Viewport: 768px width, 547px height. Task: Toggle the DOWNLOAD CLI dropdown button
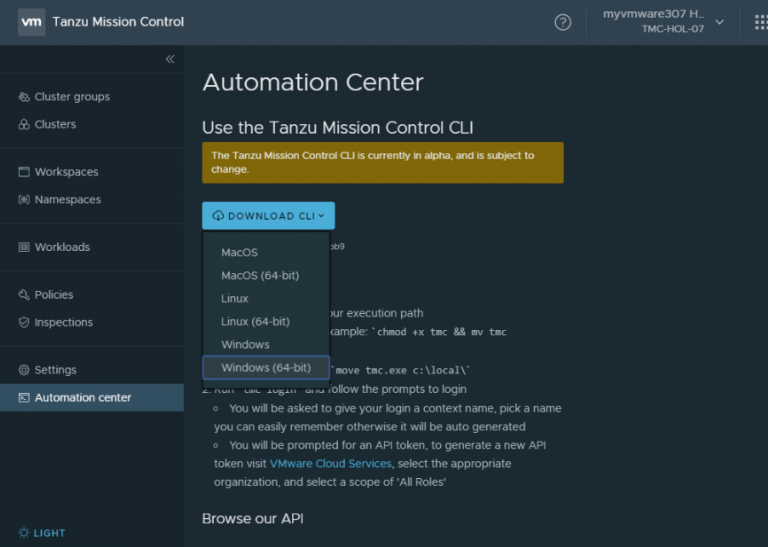pos(268,216)
